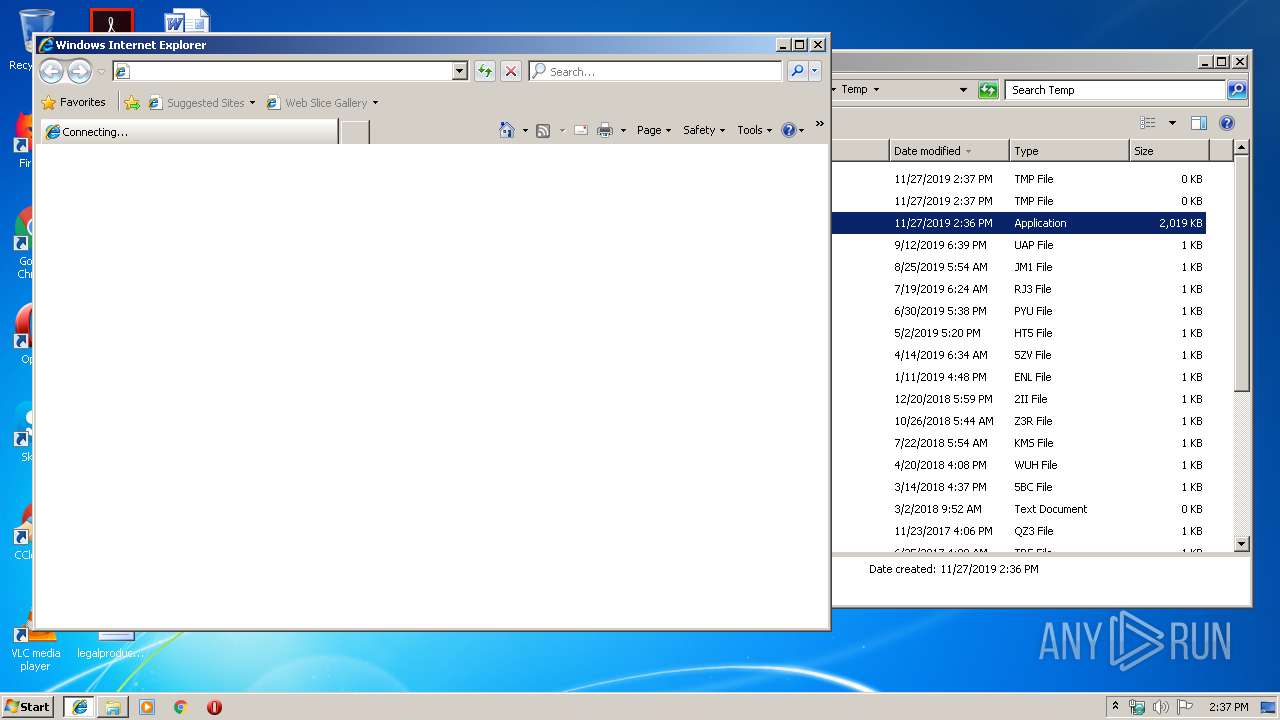Click the search magnifier in Temp Explorer window
The image size is (1280, 720).
click(x=1237, y=90)
